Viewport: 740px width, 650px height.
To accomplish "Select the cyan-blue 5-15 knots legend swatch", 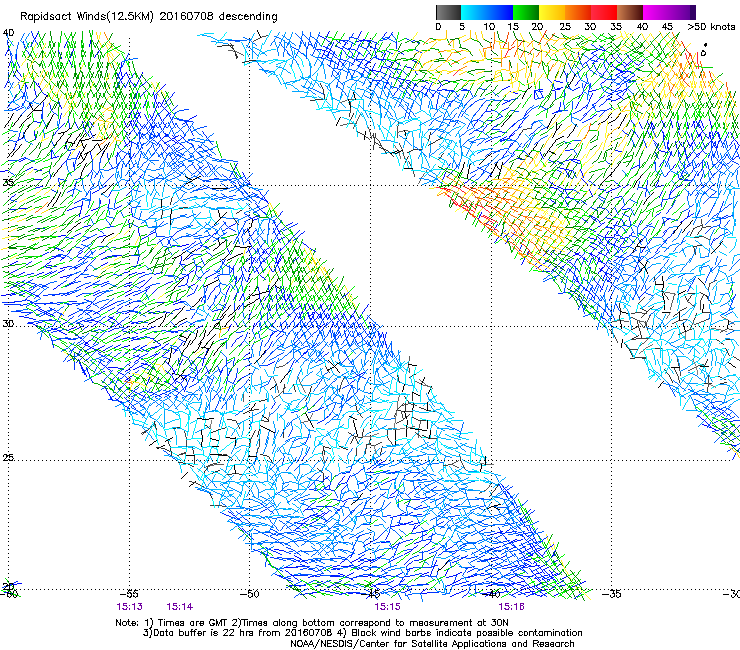I will 487,12.
